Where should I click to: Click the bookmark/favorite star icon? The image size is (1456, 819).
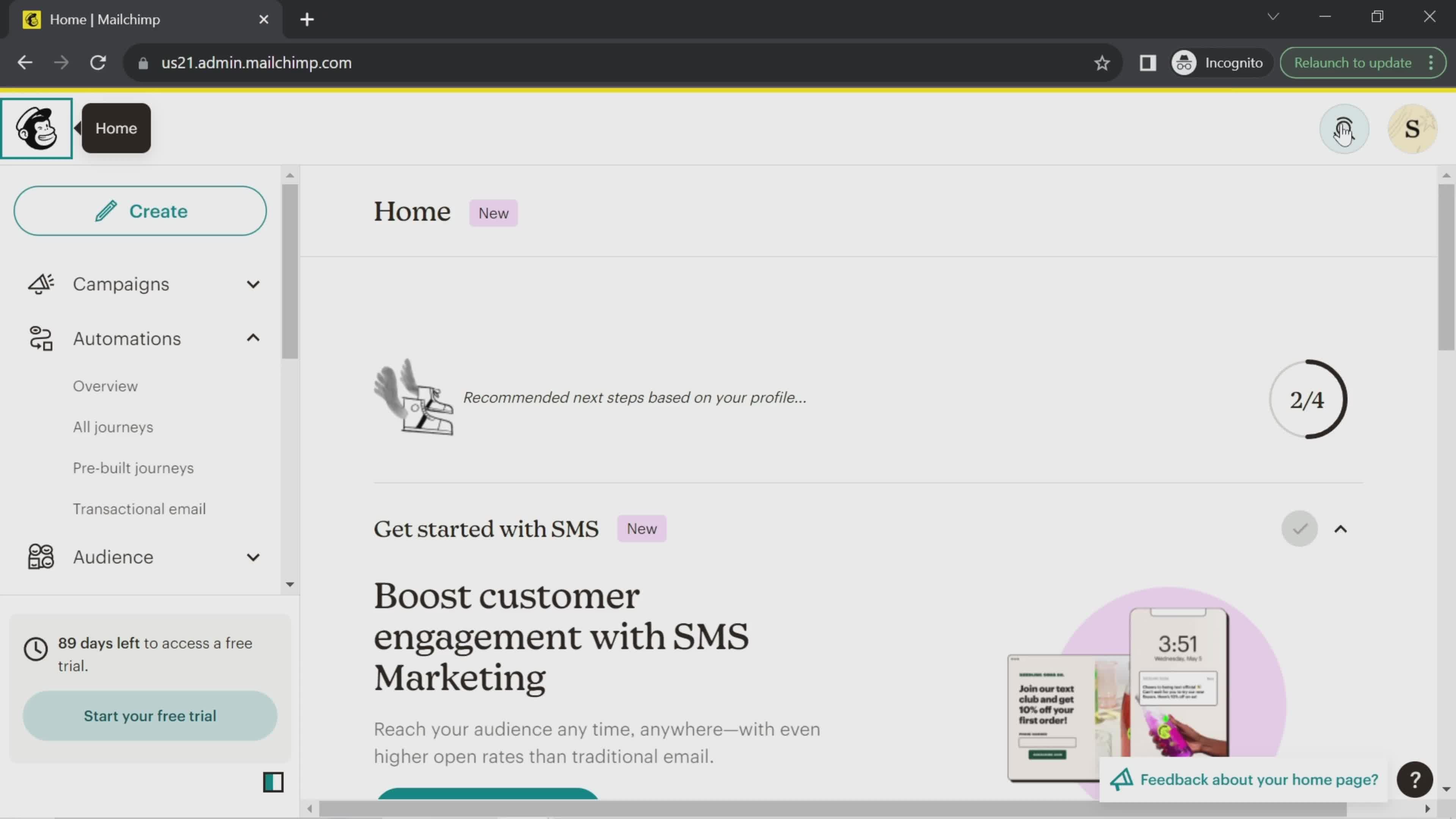coord(1102,63)
